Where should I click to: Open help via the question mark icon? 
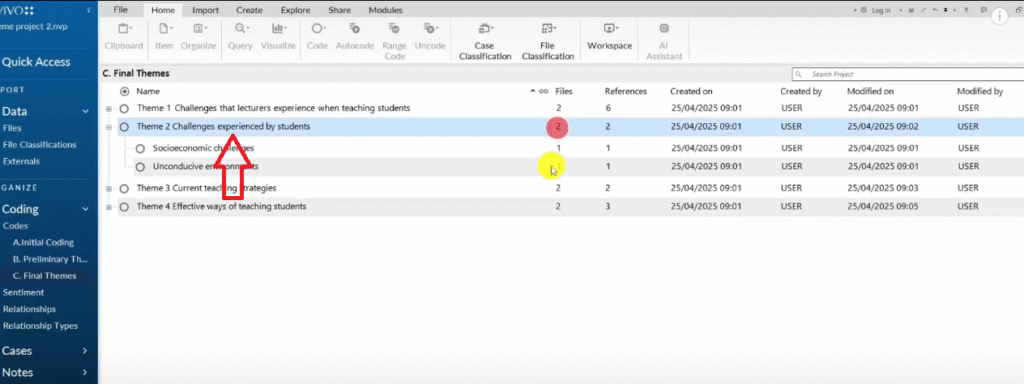[965, 10]
